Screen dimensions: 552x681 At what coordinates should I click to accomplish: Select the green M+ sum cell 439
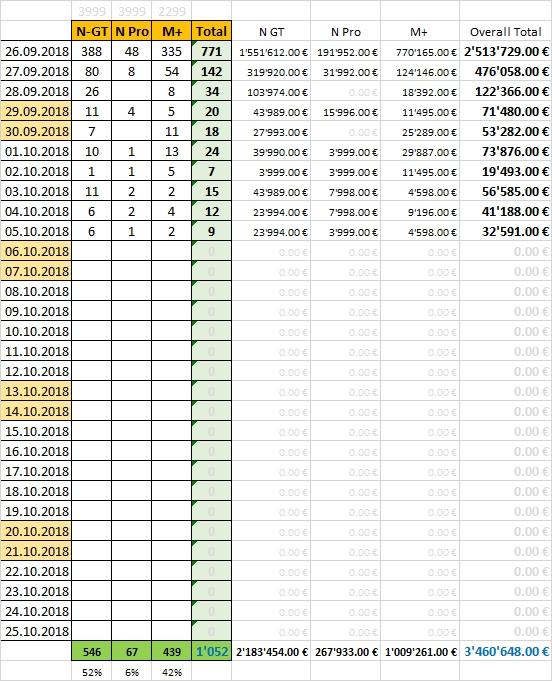[172, 651]
